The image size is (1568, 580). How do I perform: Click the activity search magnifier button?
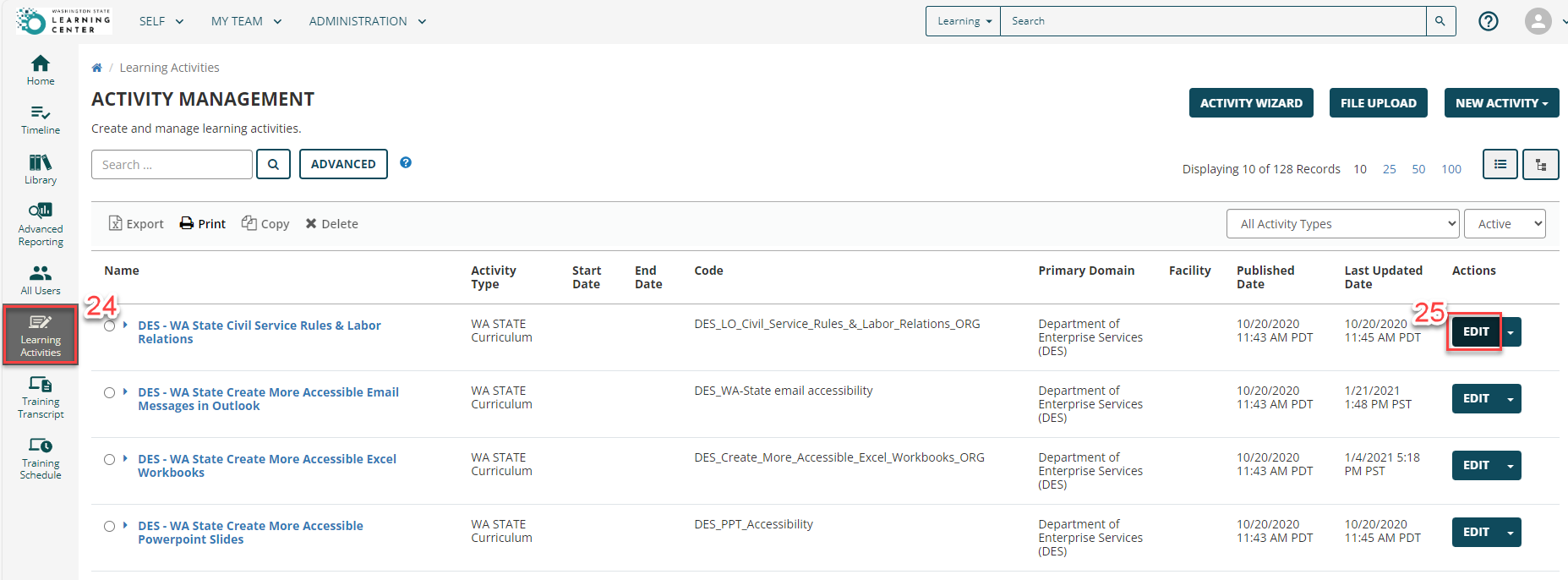[x=273, y=164]
